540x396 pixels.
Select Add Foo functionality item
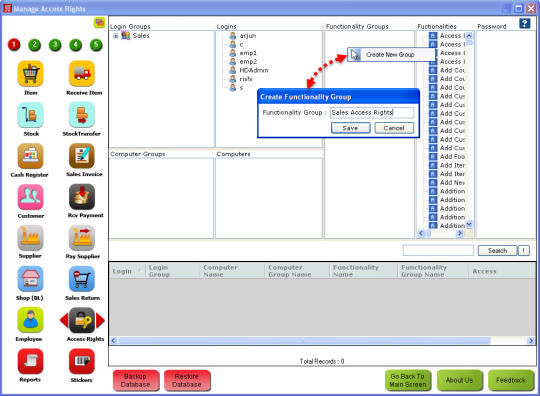pos(452,157)
